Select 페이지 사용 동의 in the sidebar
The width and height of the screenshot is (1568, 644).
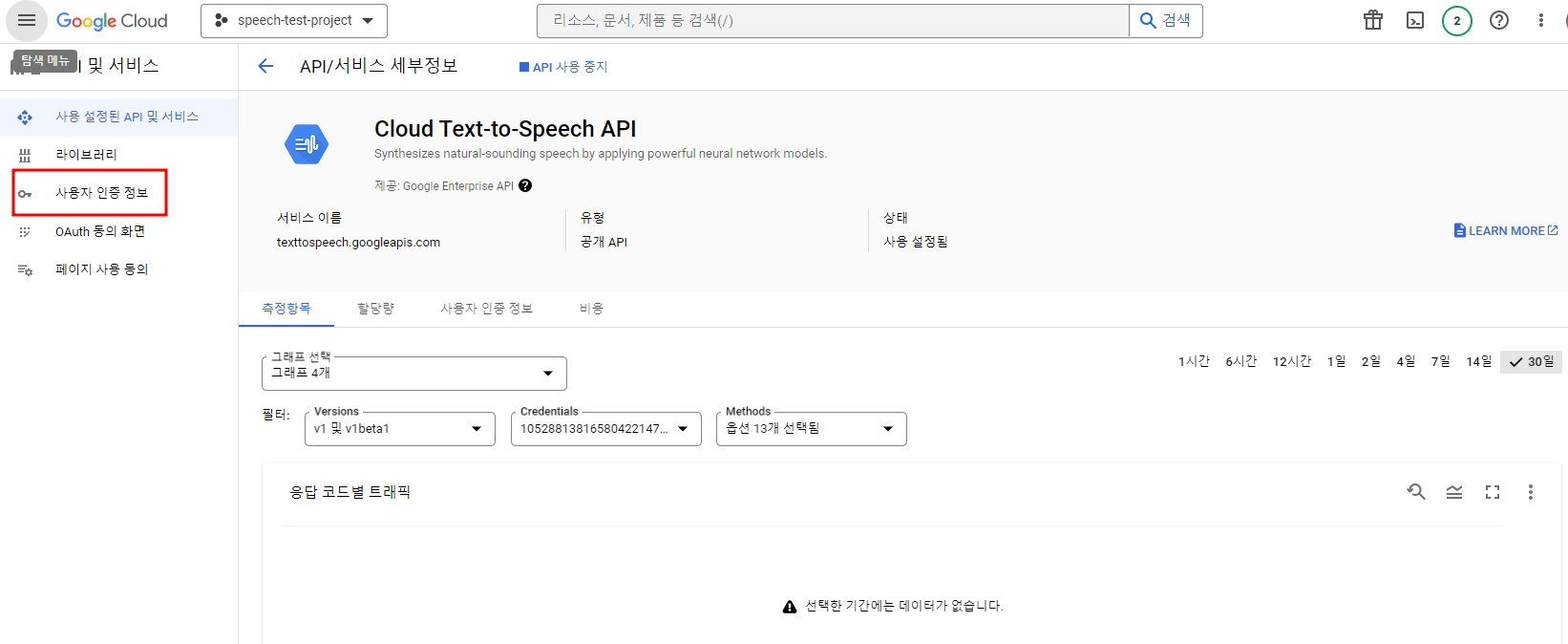[118, 269]
